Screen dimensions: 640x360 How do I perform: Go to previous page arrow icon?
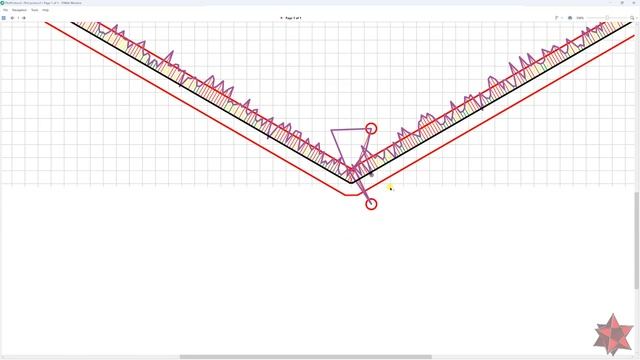pyautogui.click(x=12, y=18)
